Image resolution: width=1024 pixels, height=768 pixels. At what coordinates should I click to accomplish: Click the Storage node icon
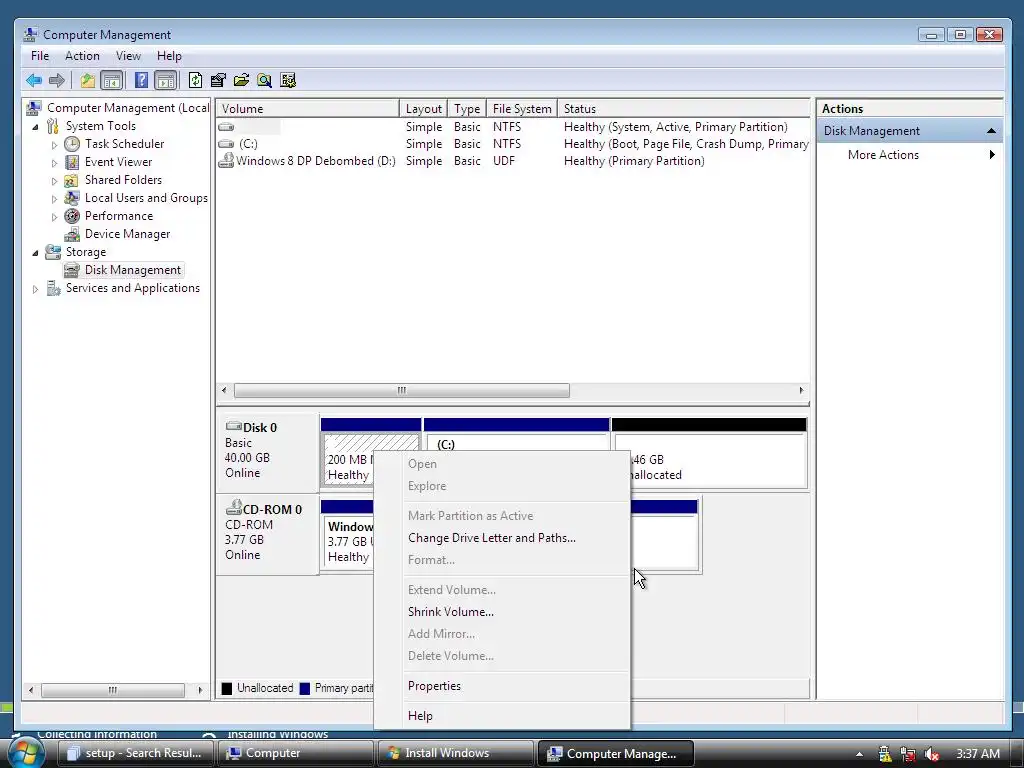[x=53, y=251]
